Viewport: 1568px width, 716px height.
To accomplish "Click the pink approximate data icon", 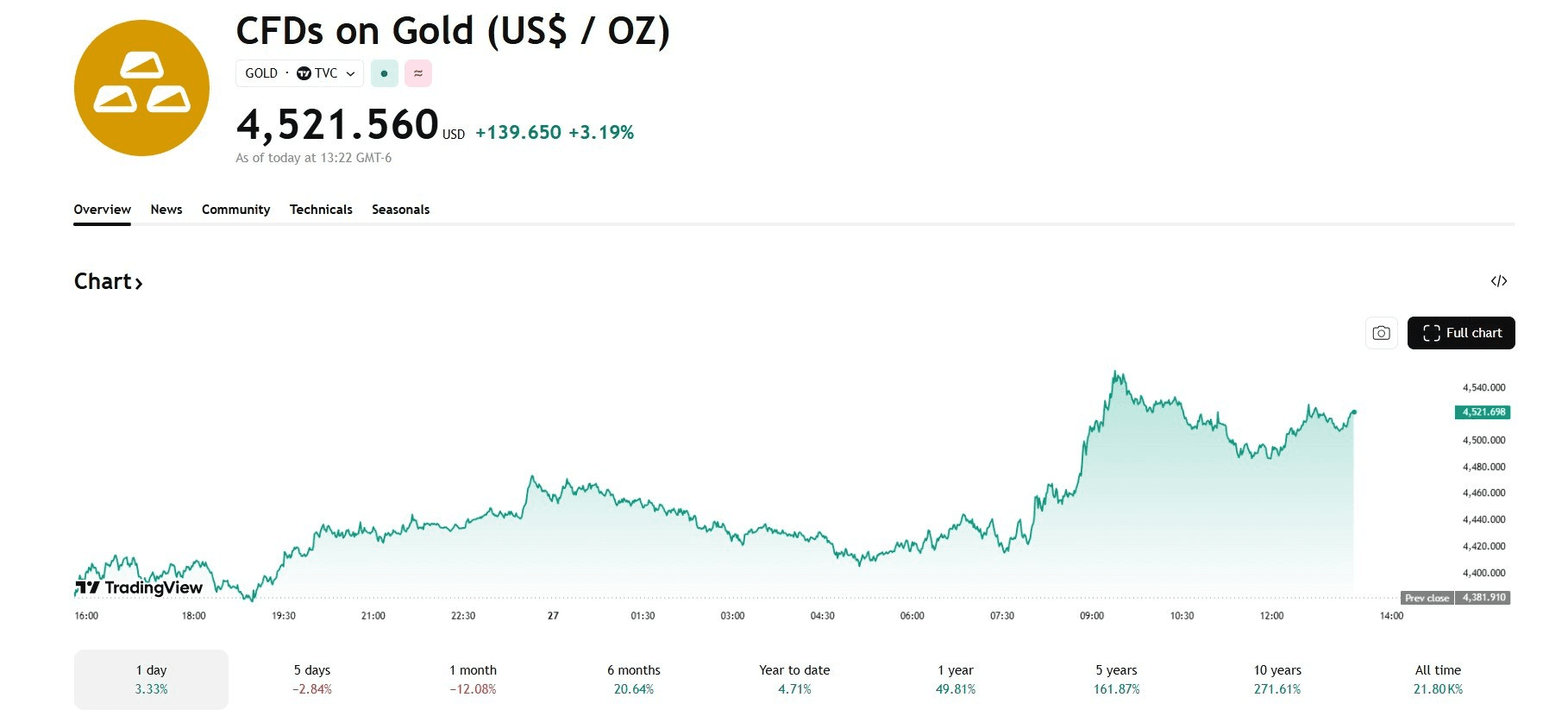I will [x=418, y=73].
